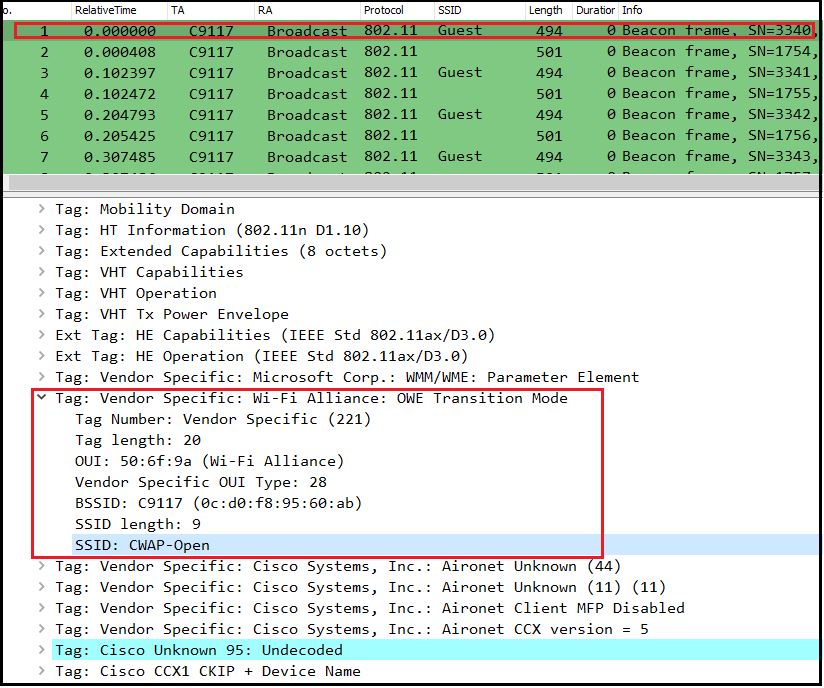Expand the Aironet CCX version = 5 tag
Image resolution: width=824 pixels, height=688 pixels.
point(40,629)
